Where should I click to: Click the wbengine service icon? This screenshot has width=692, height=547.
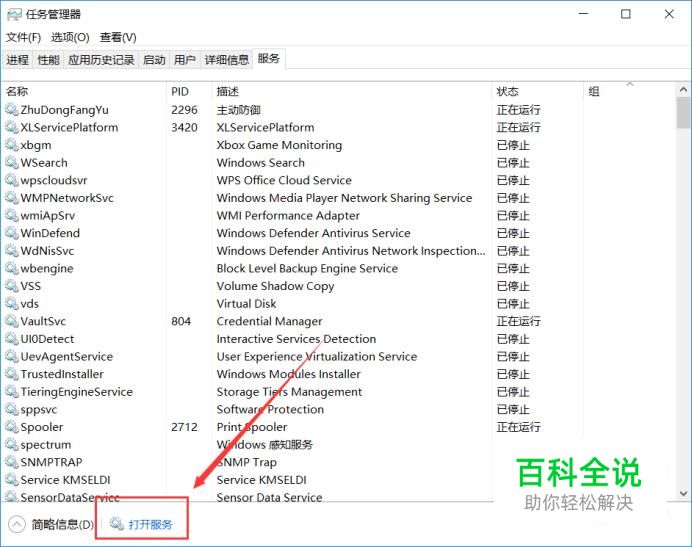(x=11, y=268)
